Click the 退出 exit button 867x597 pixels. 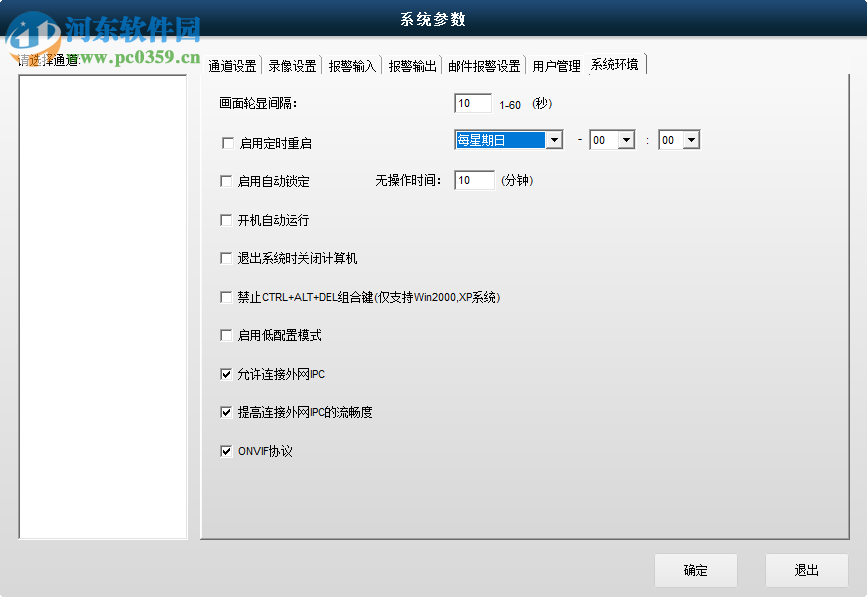tap(807, 570)
